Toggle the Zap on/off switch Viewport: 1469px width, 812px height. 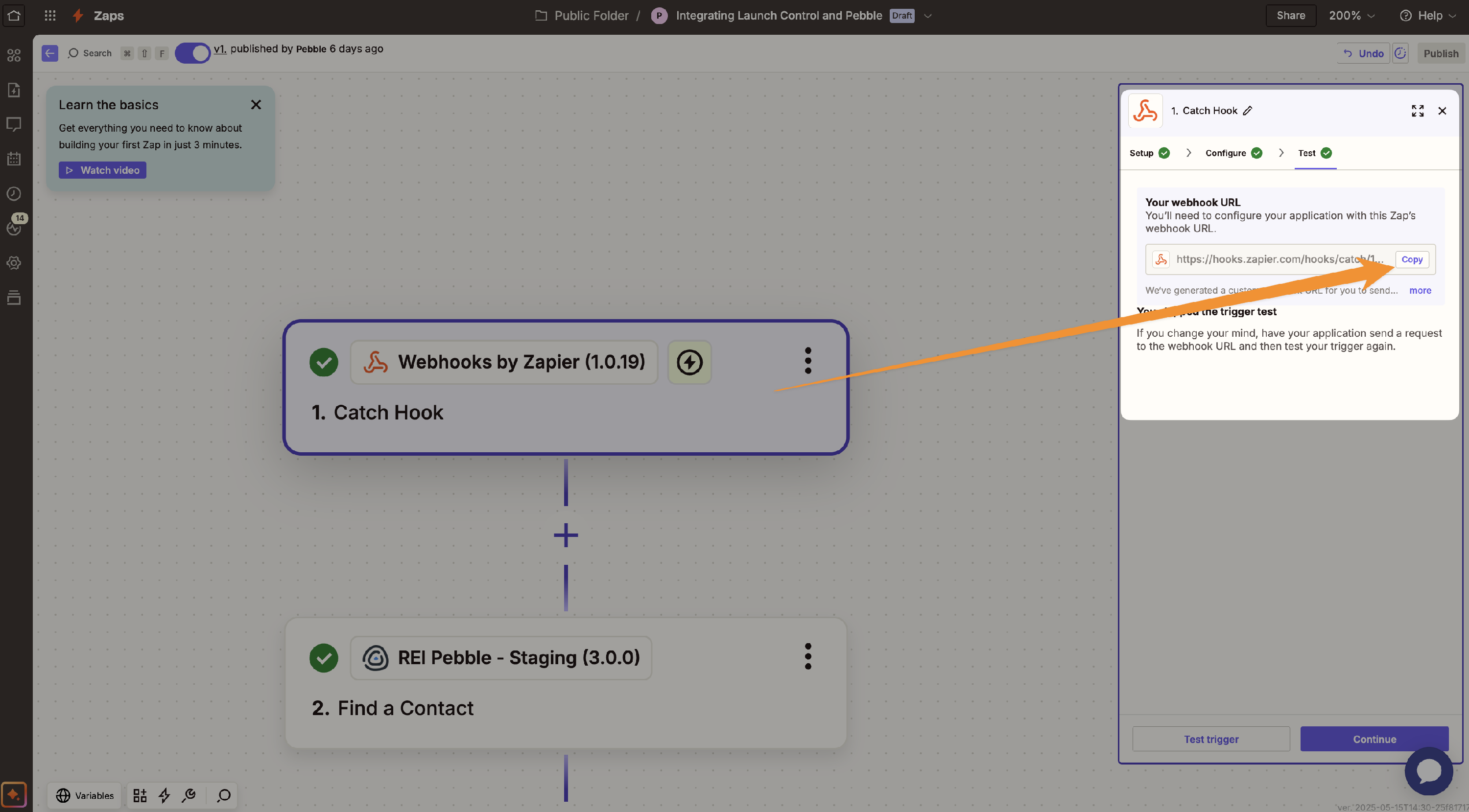click(193, 53)
